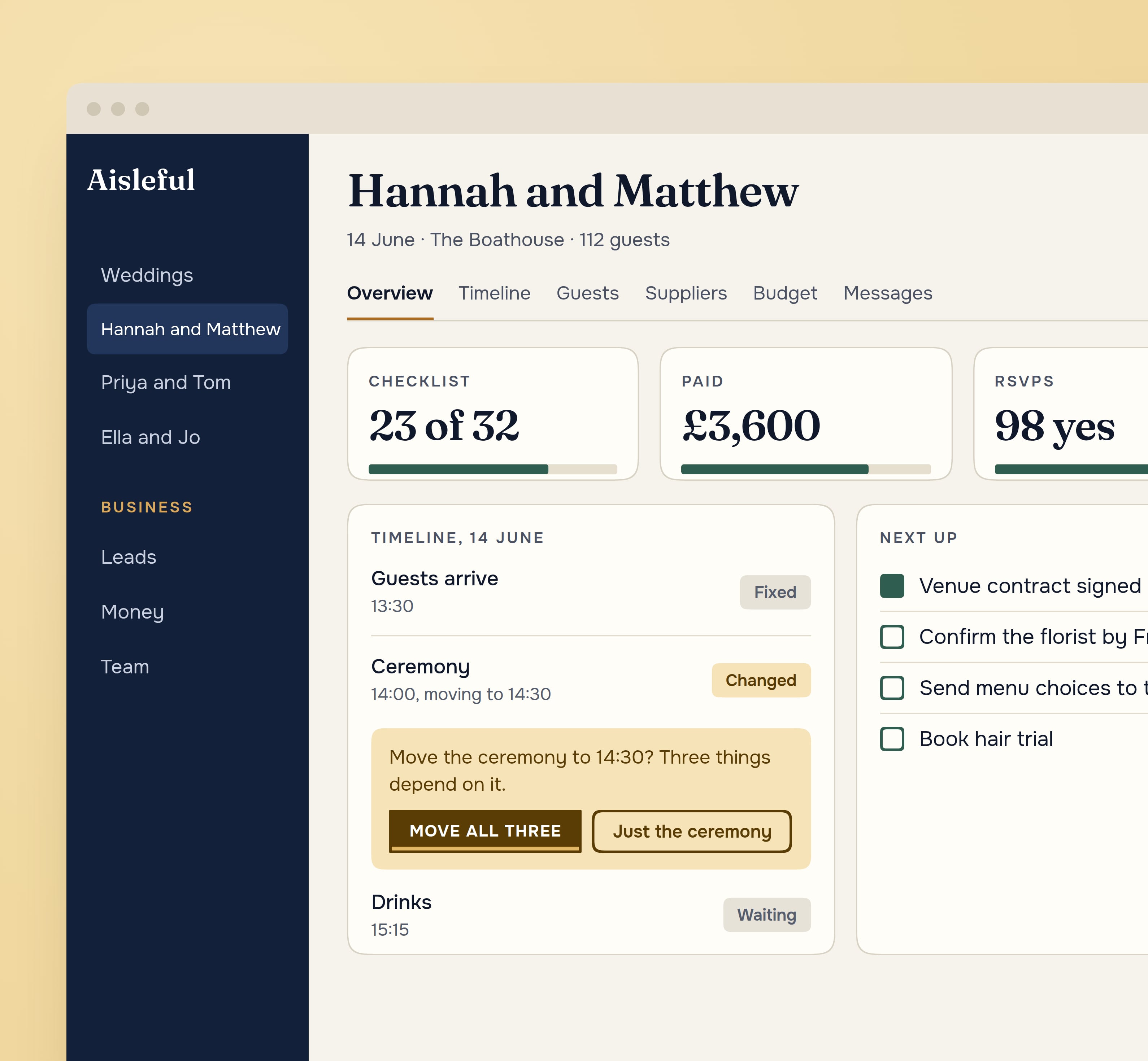Open the Budget tab
Viewport: 1148px width, 1061px height.
785,293
